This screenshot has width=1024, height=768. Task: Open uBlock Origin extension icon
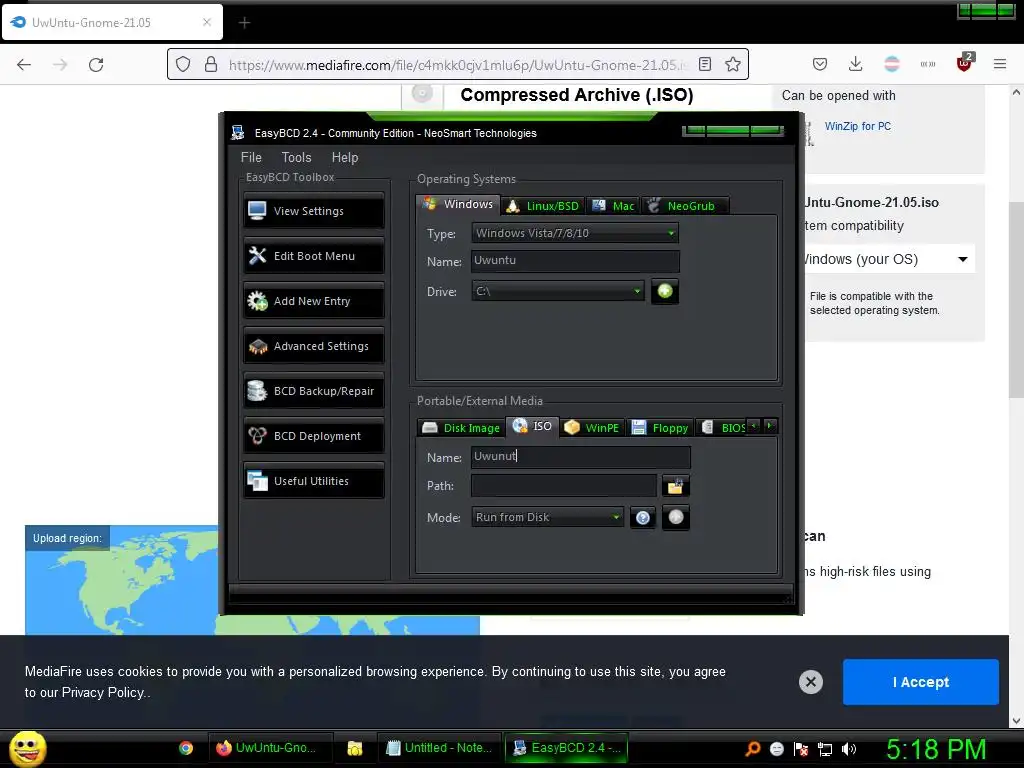point(964,63)
